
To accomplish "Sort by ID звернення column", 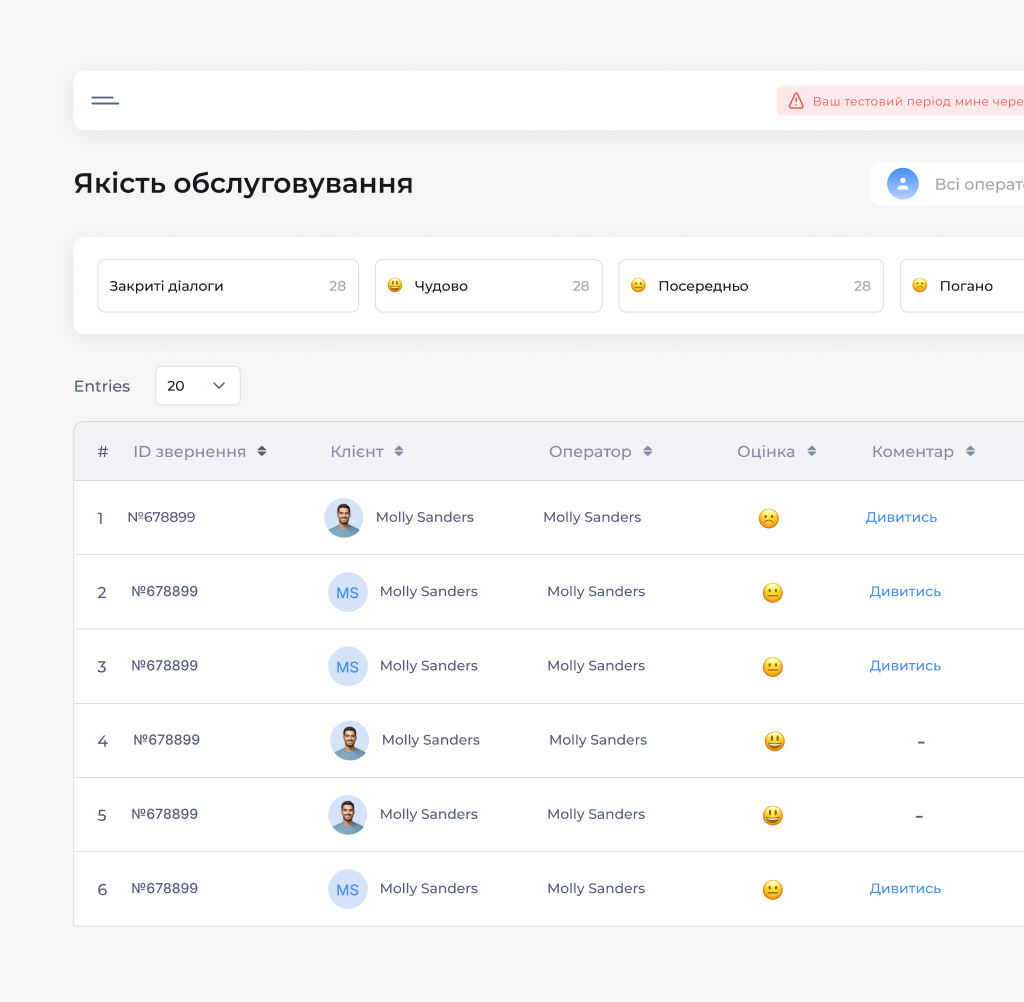I will tap(262, 451).
